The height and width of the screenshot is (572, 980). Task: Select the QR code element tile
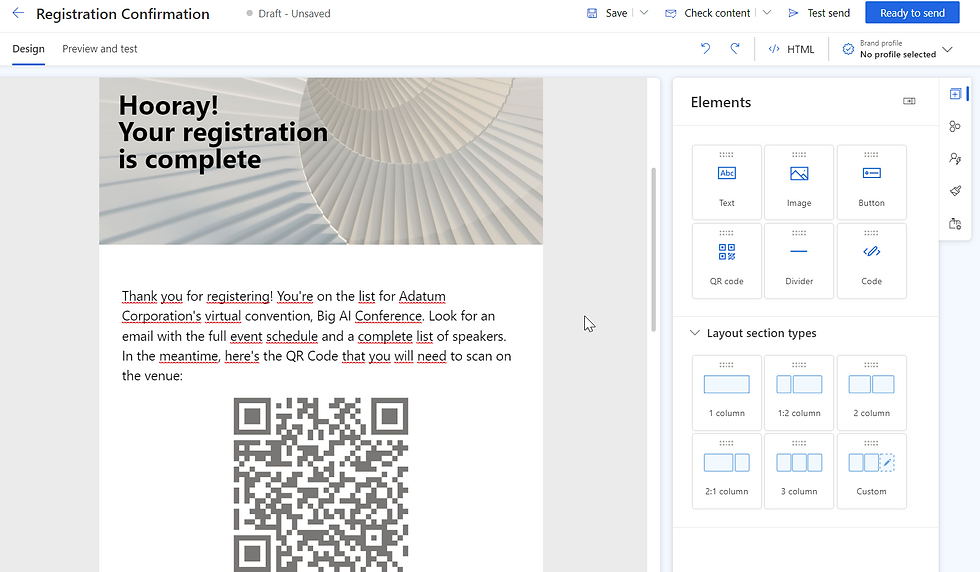click(727, 261)
